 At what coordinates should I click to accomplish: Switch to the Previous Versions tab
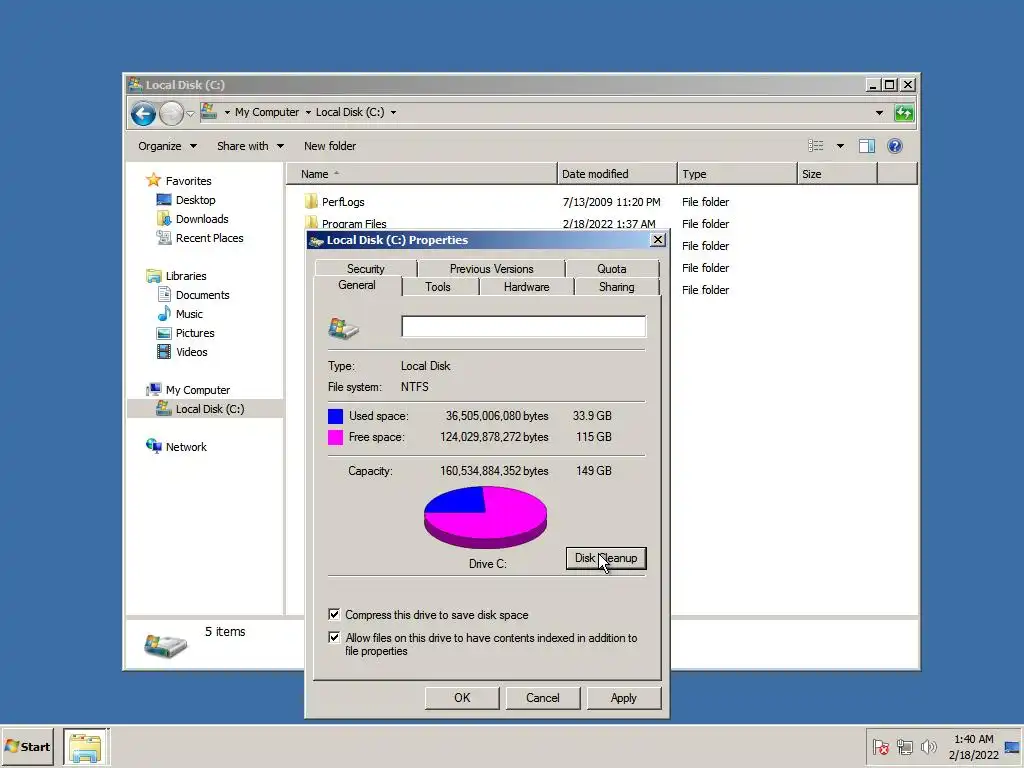[491, 268]
